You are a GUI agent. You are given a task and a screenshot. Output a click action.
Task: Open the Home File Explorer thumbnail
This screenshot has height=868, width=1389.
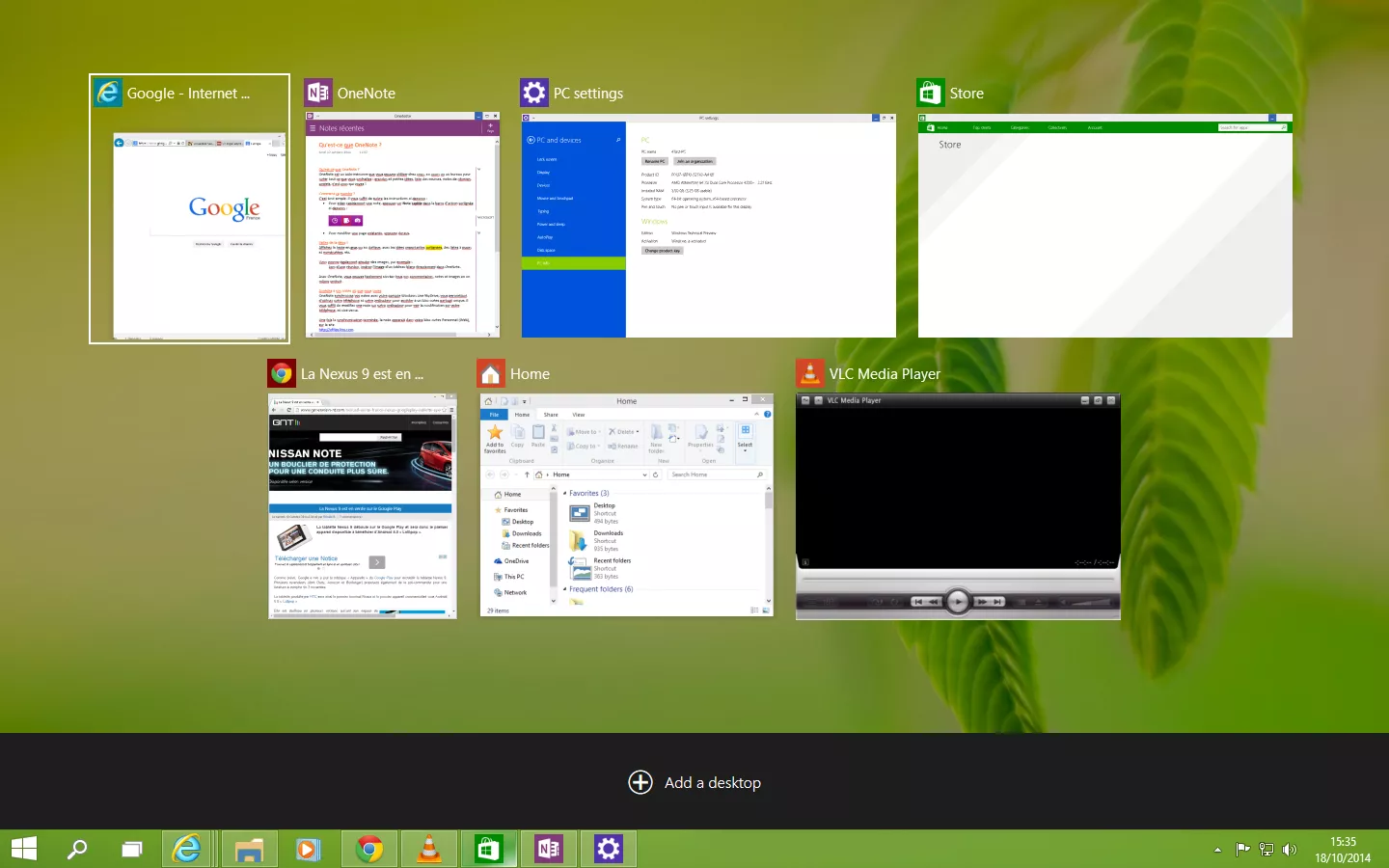[x=627, y=505]
